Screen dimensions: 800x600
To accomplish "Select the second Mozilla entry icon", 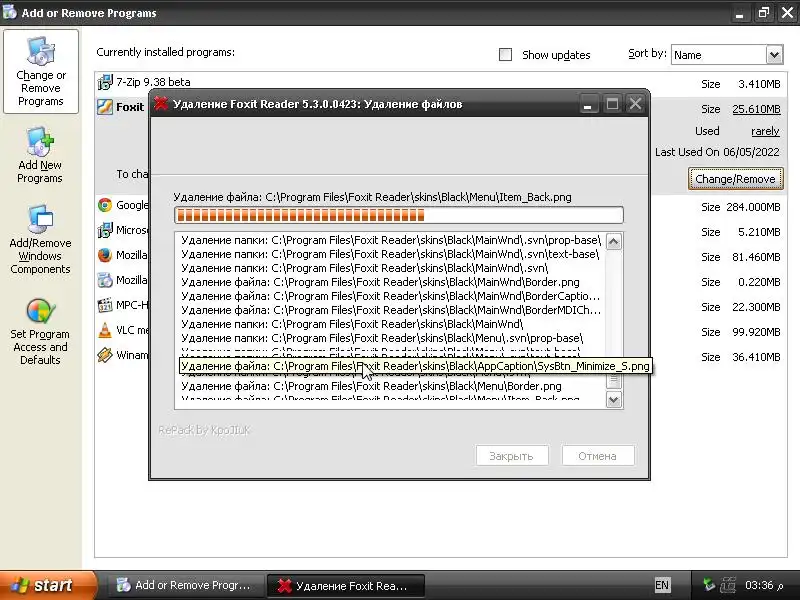I will click(x=105, y=280).
